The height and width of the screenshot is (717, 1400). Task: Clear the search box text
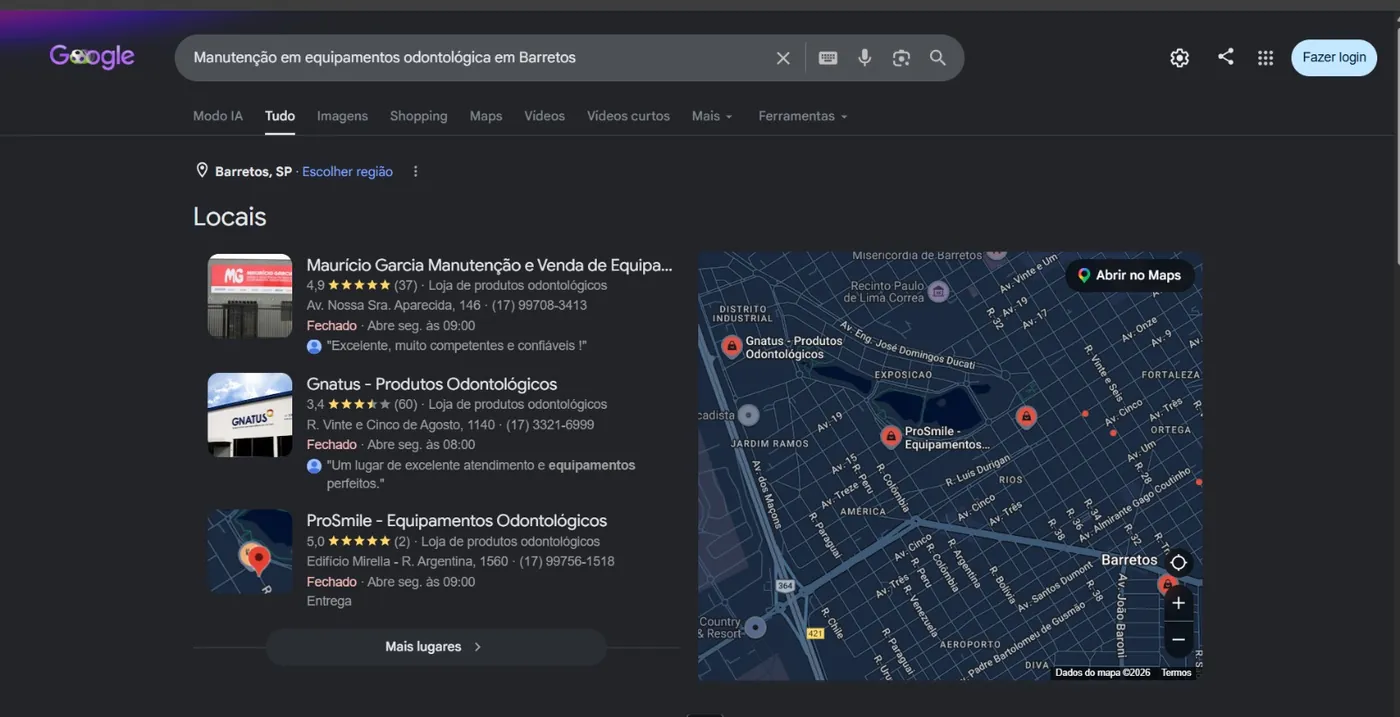(x=783, y=58)
